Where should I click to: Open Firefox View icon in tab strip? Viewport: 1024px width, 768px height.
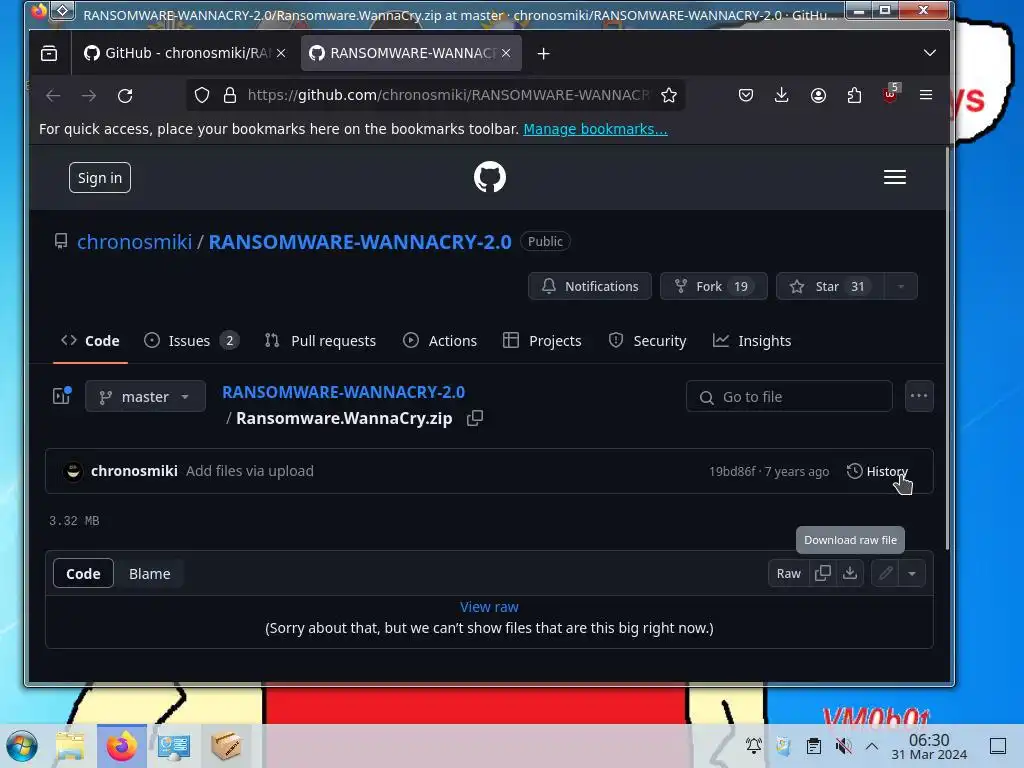point(49,54)
